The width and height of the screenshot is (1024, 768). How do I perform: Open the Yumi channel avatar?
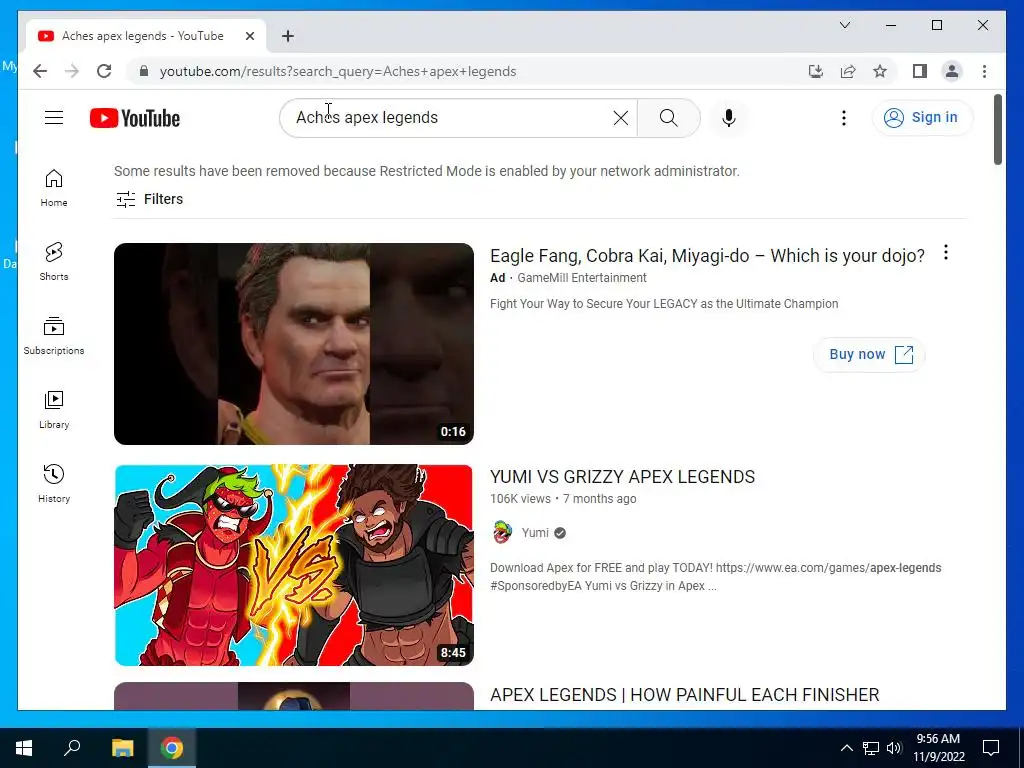(502, 533)
